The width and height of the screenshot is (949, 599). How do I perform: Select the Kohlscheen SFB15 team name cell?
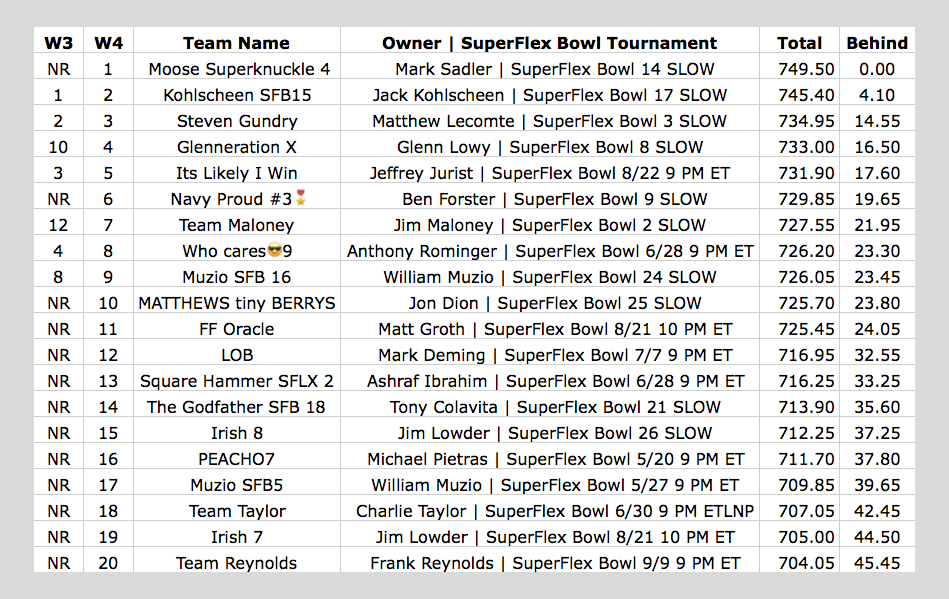(x=237, y=95)
